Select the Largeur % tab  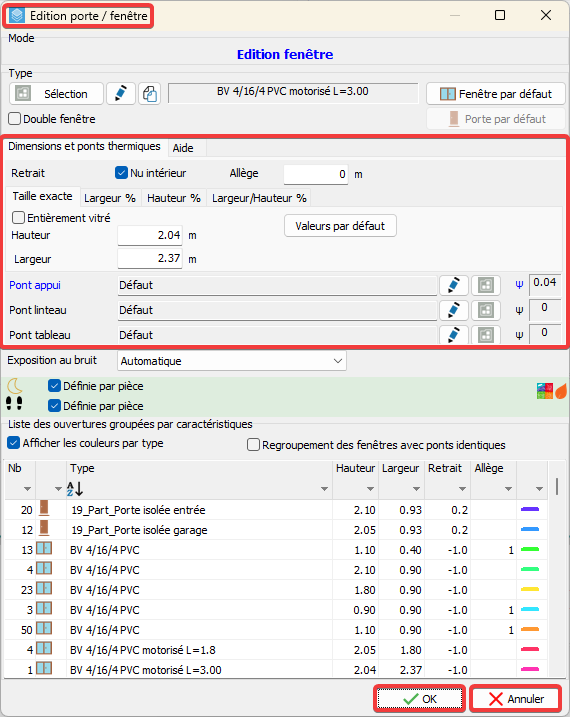pos(110,198)
